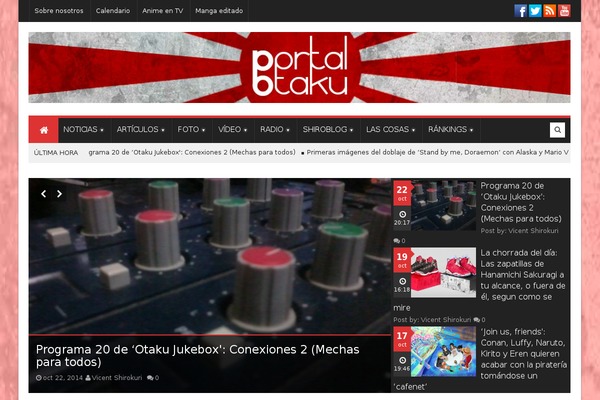
Task: Click comment icon beside the zapatillas post author
Action: coord(476,320)
